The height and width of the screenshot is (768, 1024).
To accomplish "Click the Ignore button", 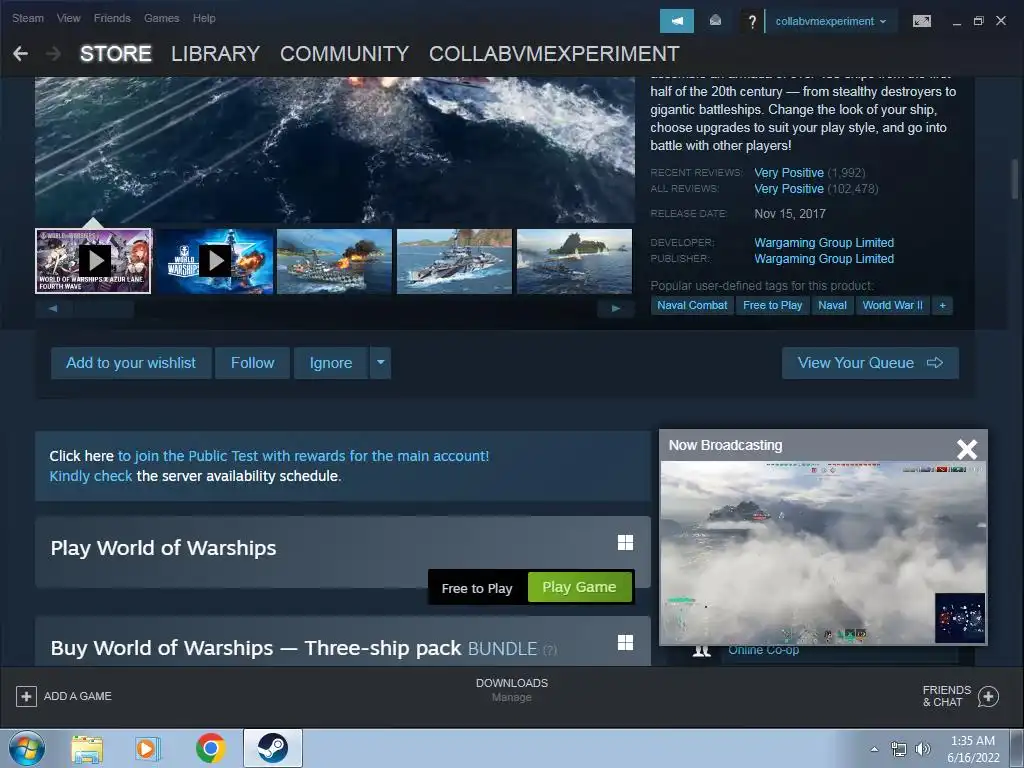I will (x=330, y=362).
